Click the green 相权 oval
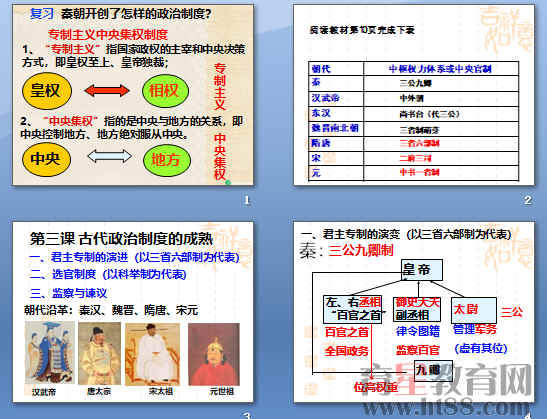 (165, 91)
